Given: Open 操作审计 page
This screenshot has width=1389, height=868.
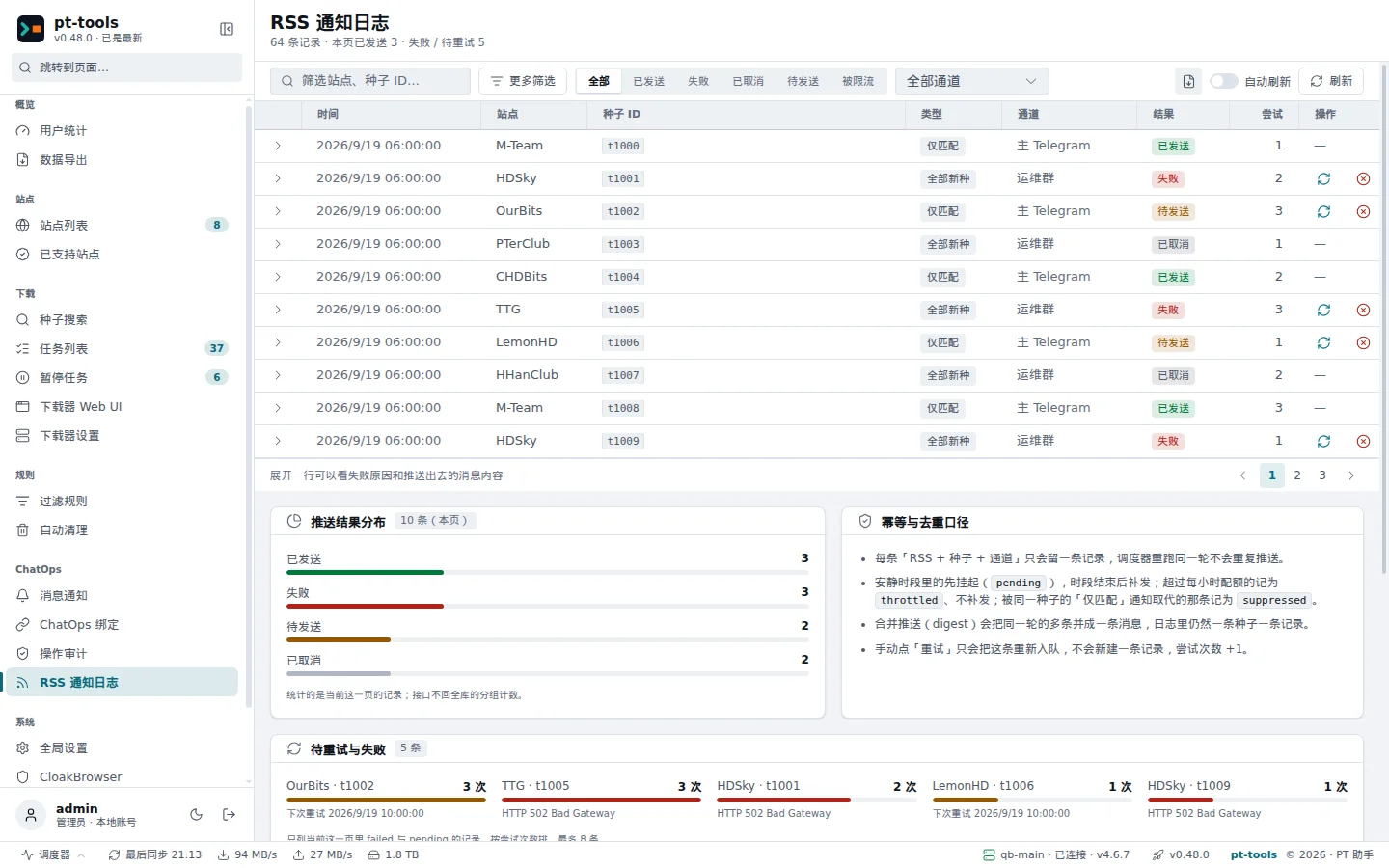Looking at the screenshot, I should tap(122, 654).
